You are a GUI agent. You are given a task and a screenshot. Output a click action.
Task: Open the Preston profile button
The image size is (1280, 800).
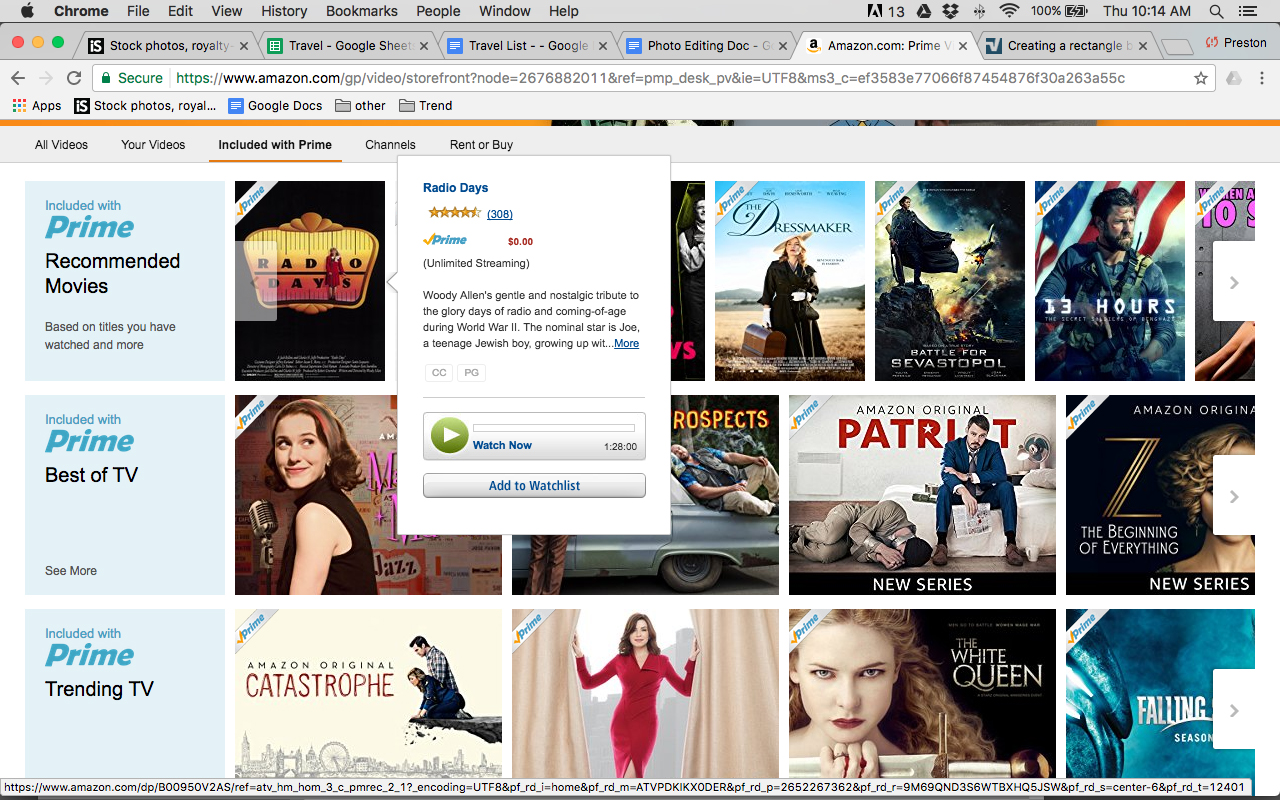1236,43
